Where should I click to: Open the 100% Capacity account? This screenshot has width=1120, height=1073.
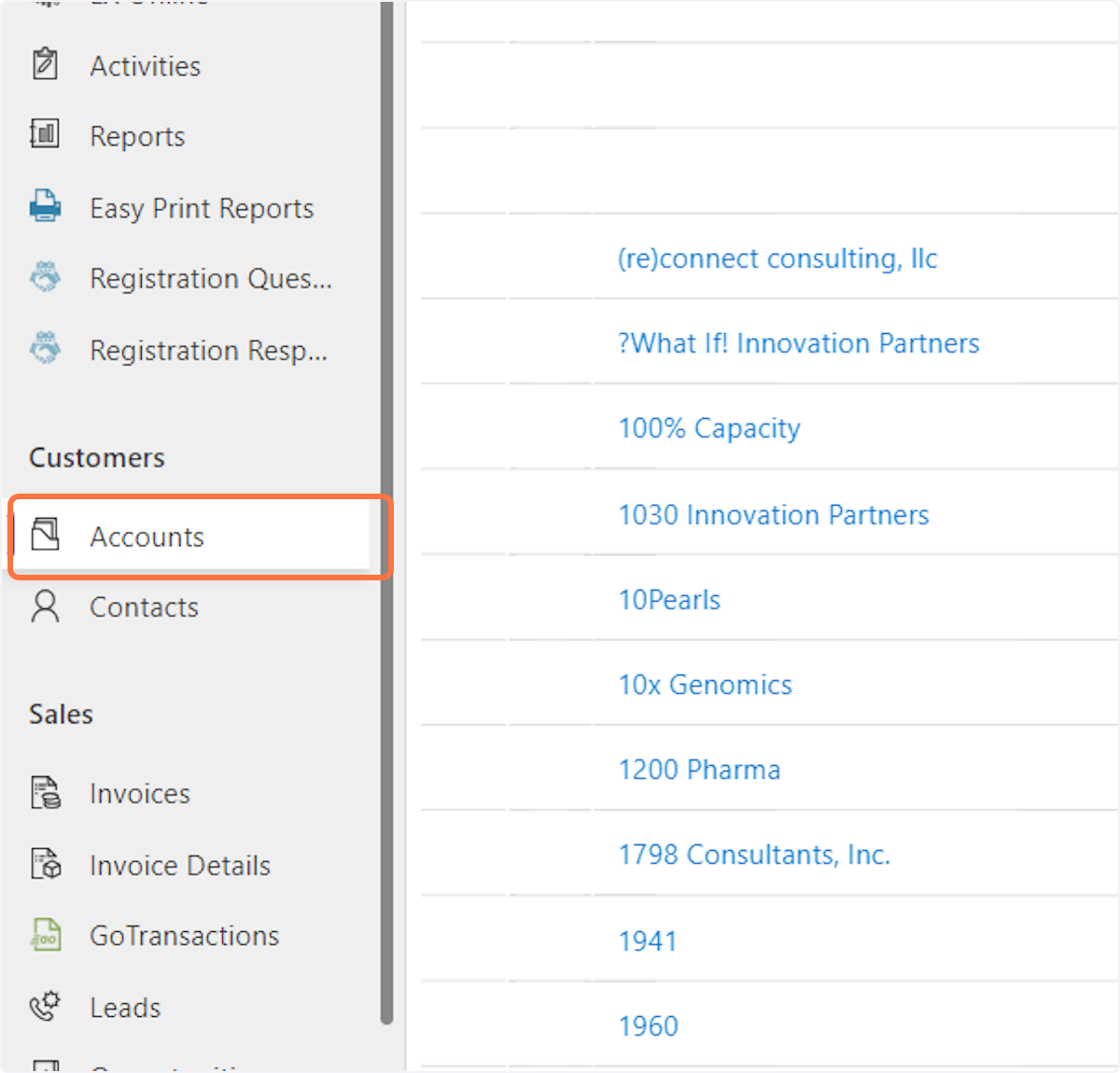[709, 428]
